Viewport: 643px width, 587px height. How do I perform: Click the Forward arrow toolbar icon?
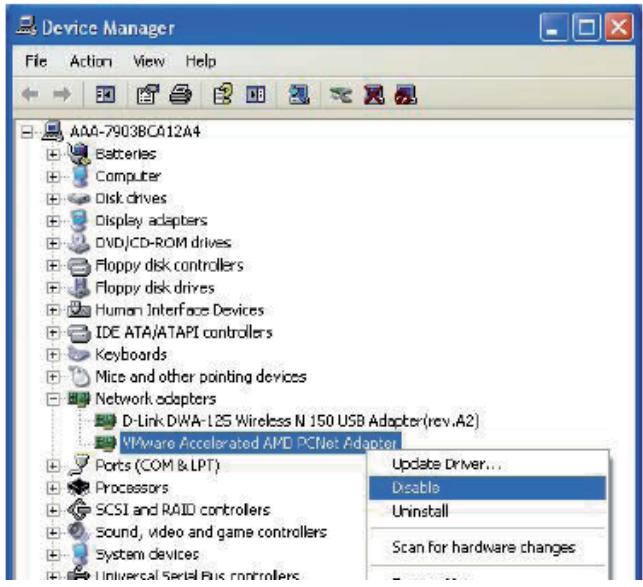tap(62, 95)
